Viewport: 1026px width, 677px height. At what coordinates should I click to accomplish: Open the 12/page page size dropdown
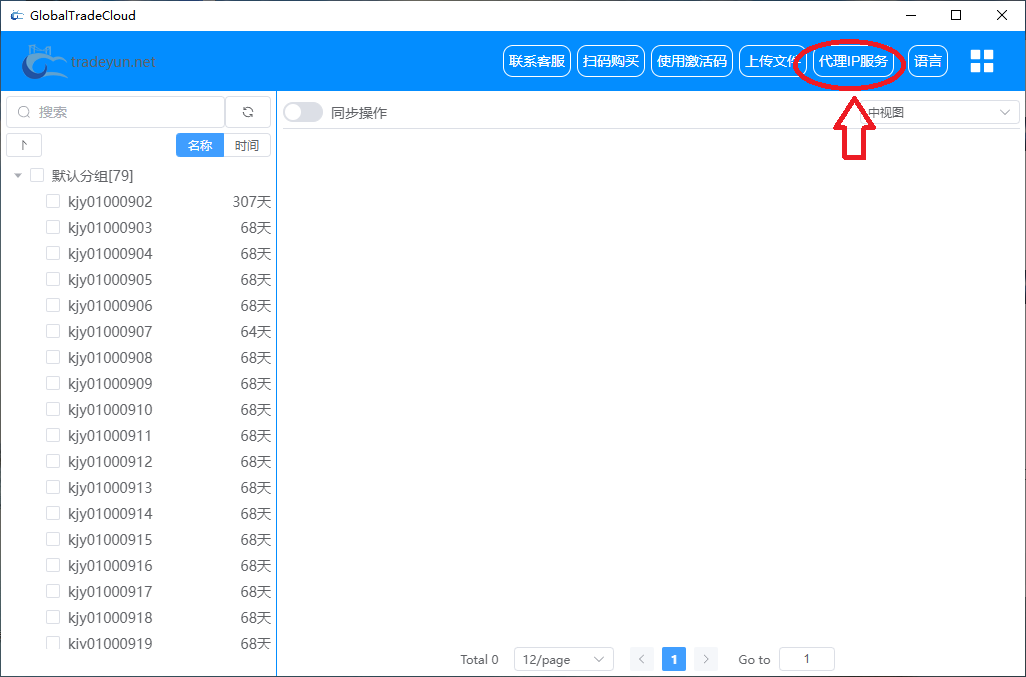[563, 659]
